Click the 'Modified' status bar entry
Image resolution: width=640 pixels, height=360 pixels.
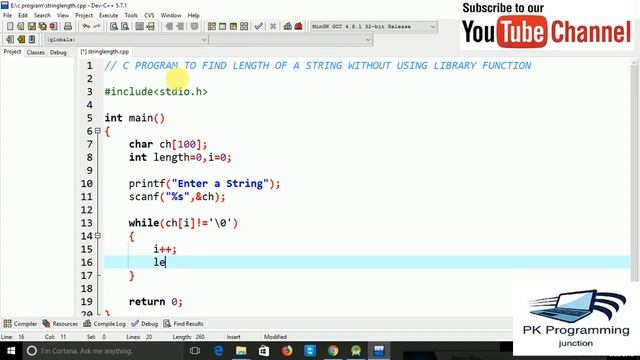click(275, 337)
